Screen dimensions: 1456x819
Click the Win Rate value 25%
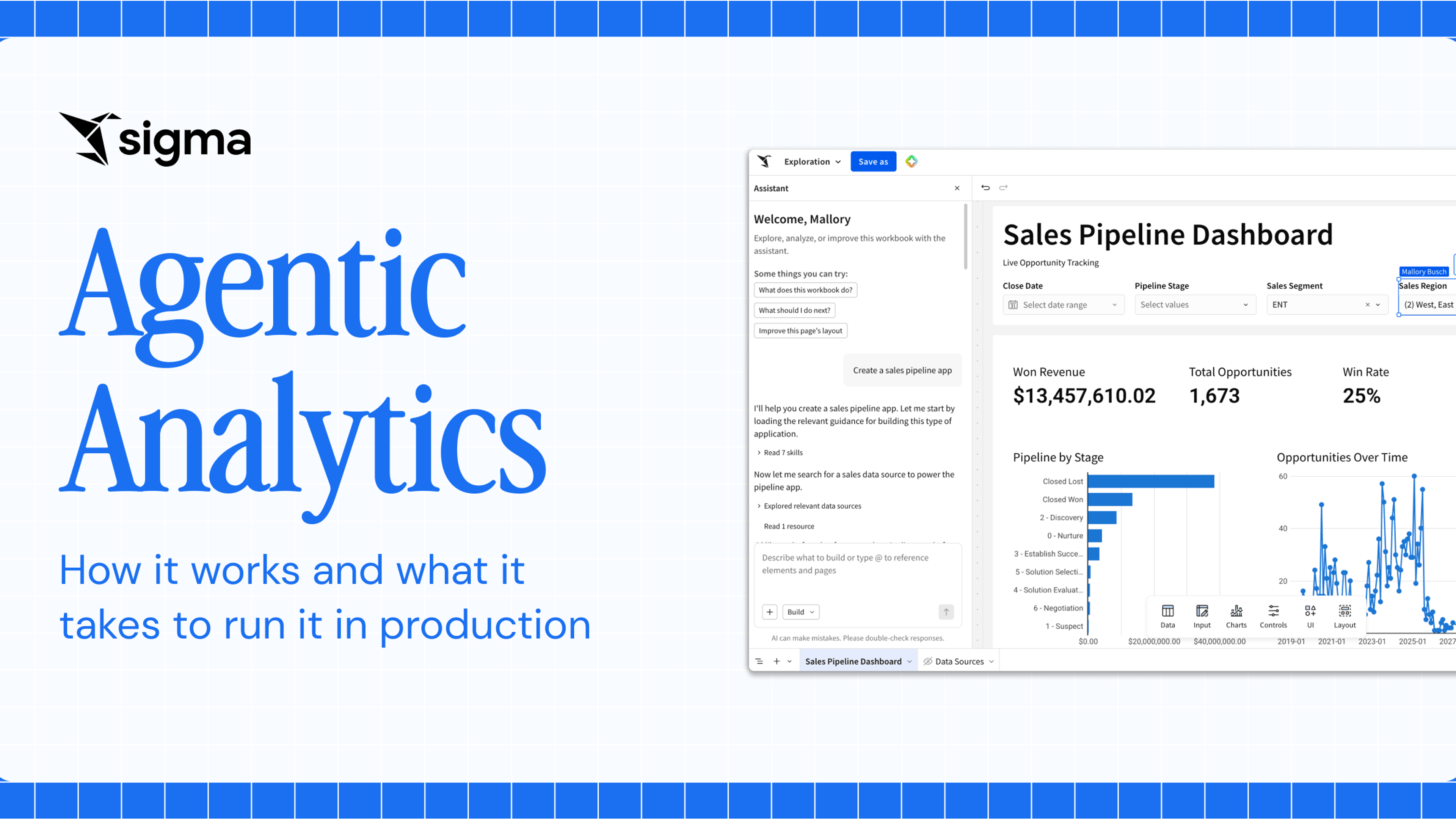point(1362,395)
